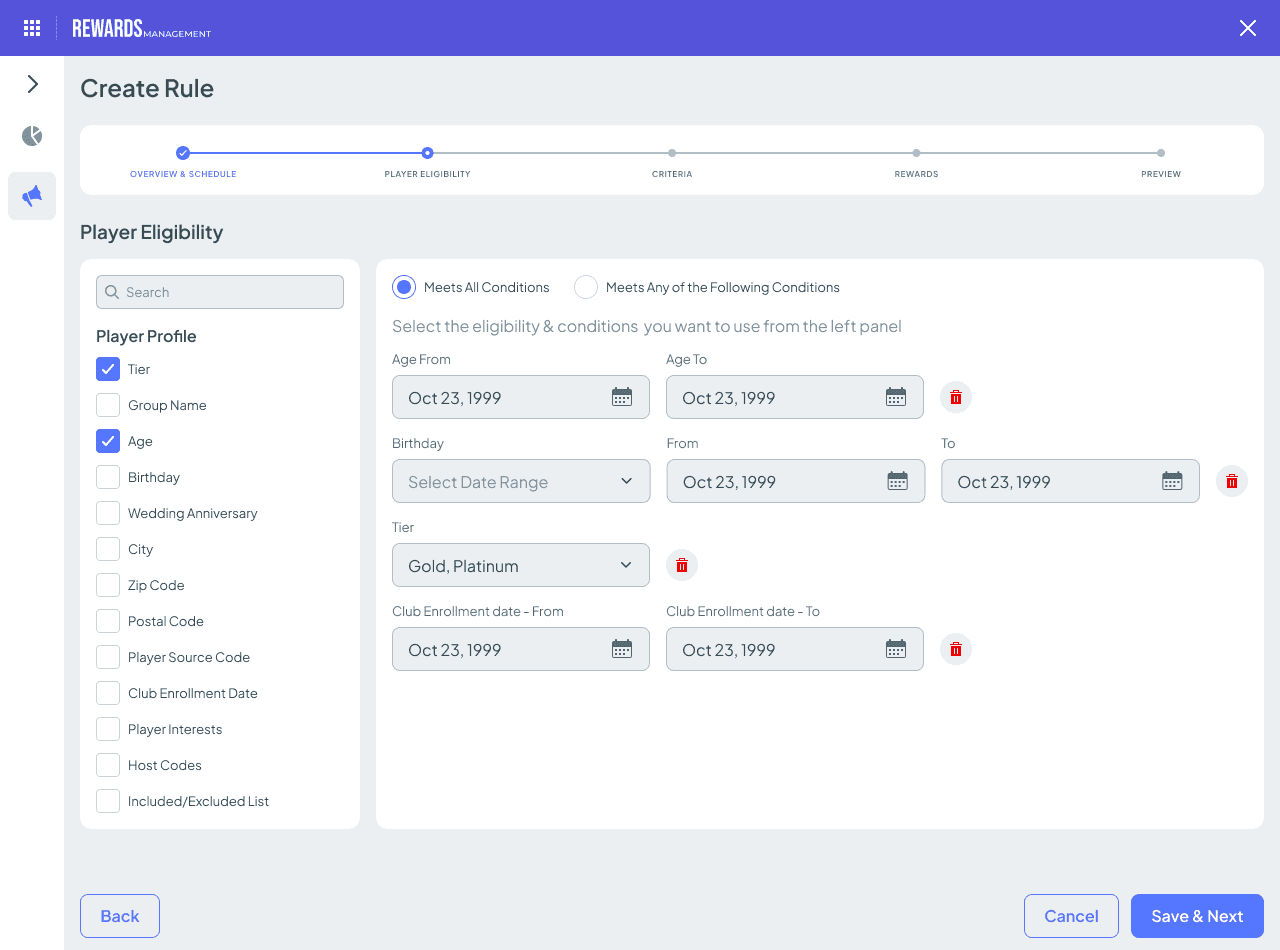Open the apps grid in the top bar
Viewport: 1280px width, 950px height.
coord(31,28)
